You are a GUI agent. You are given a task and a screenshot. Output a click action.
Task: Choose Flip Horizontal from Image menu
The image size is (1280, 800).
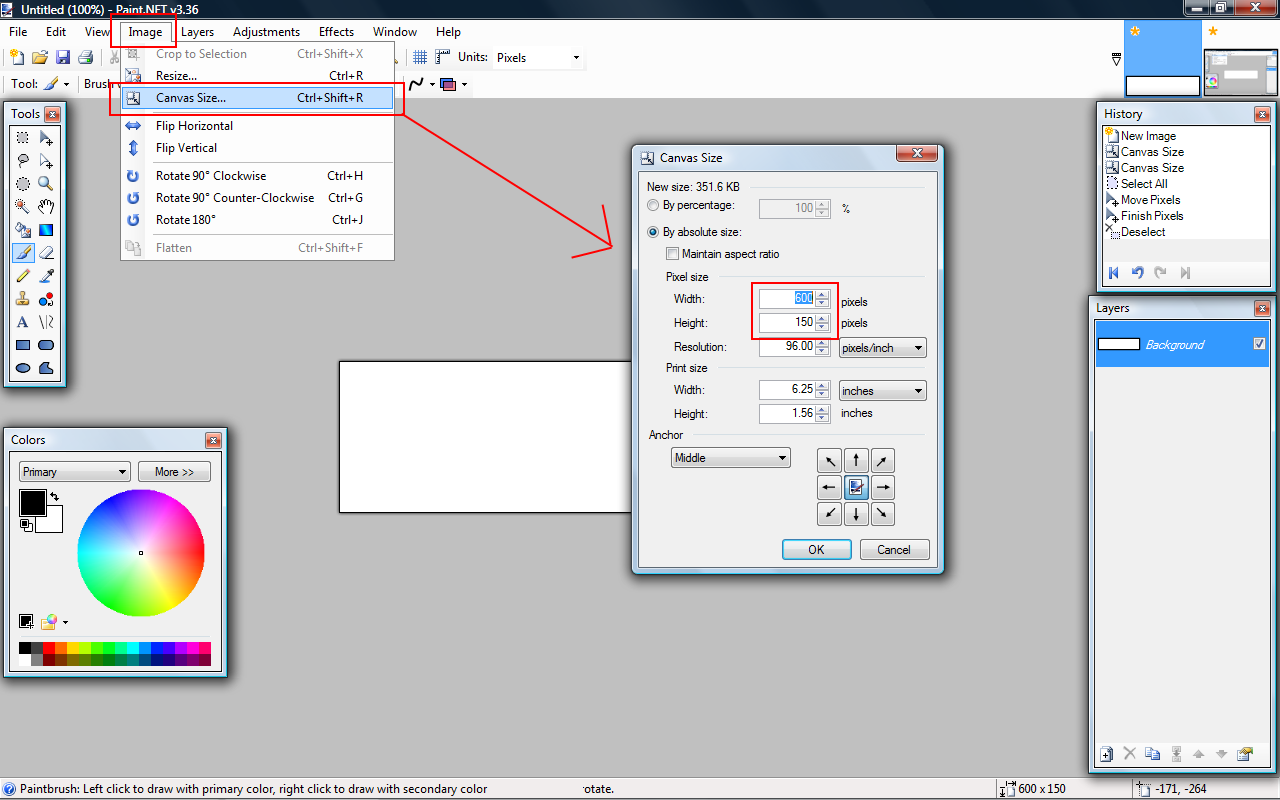click(194, 126)
